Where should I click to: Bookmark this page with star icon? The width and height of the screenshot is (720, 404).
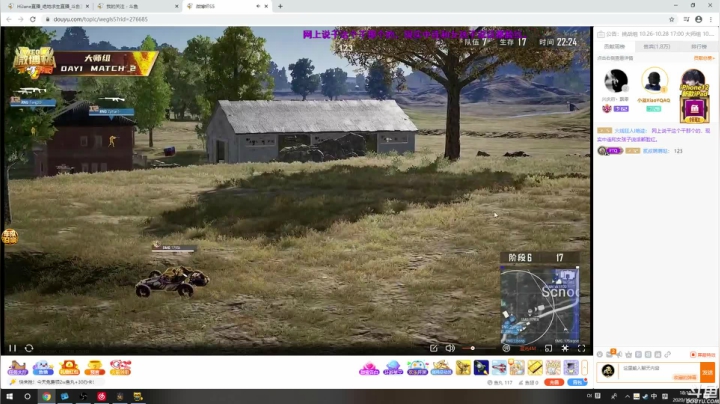[671, 19]
